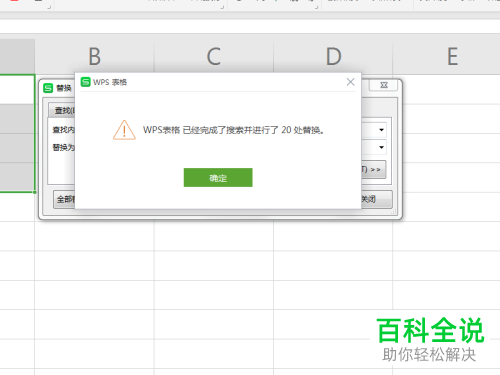
Task: Select column B header
Action: 95,56
